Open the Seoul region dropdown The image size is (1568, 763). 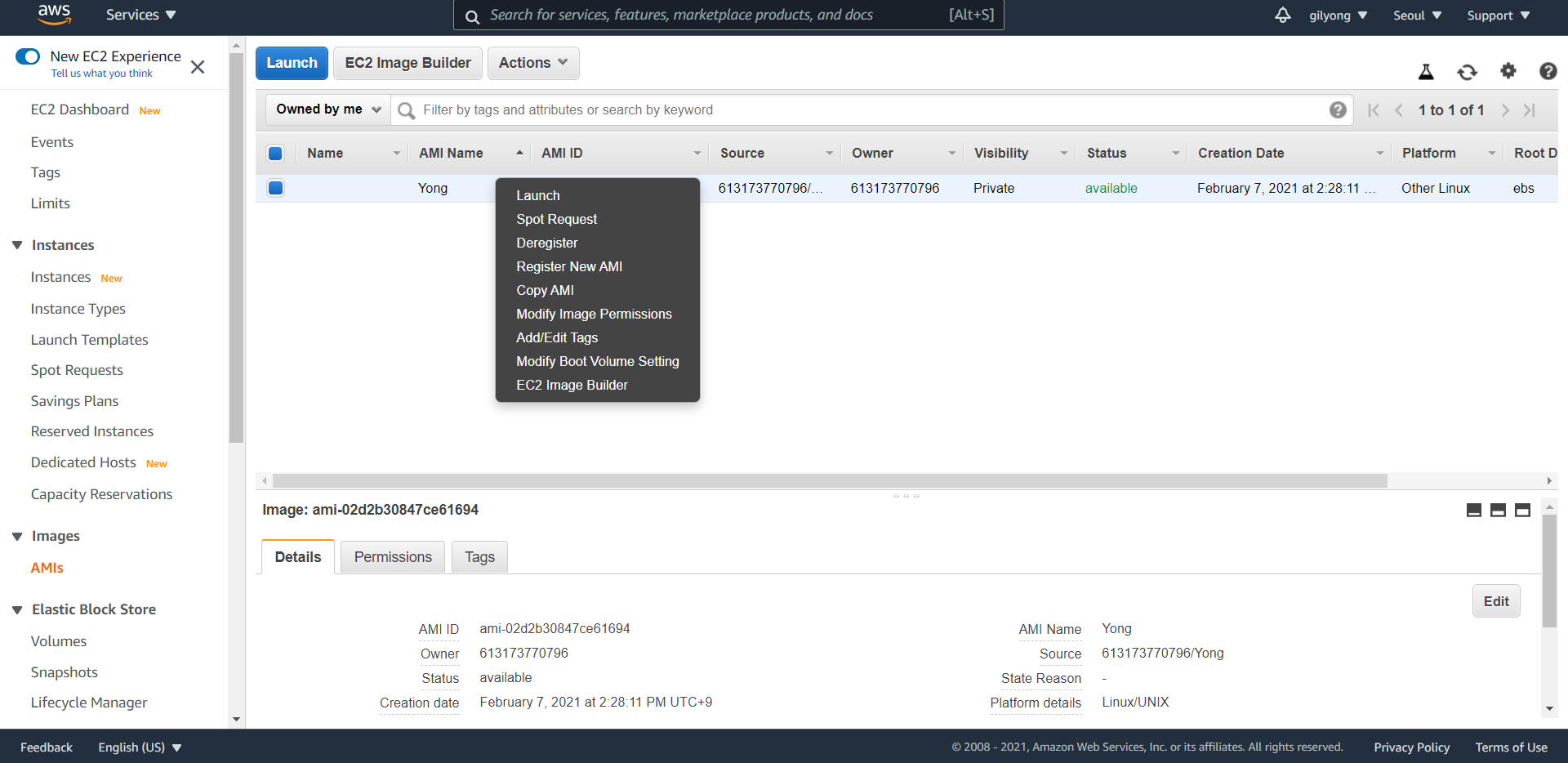pos(1417,16)
